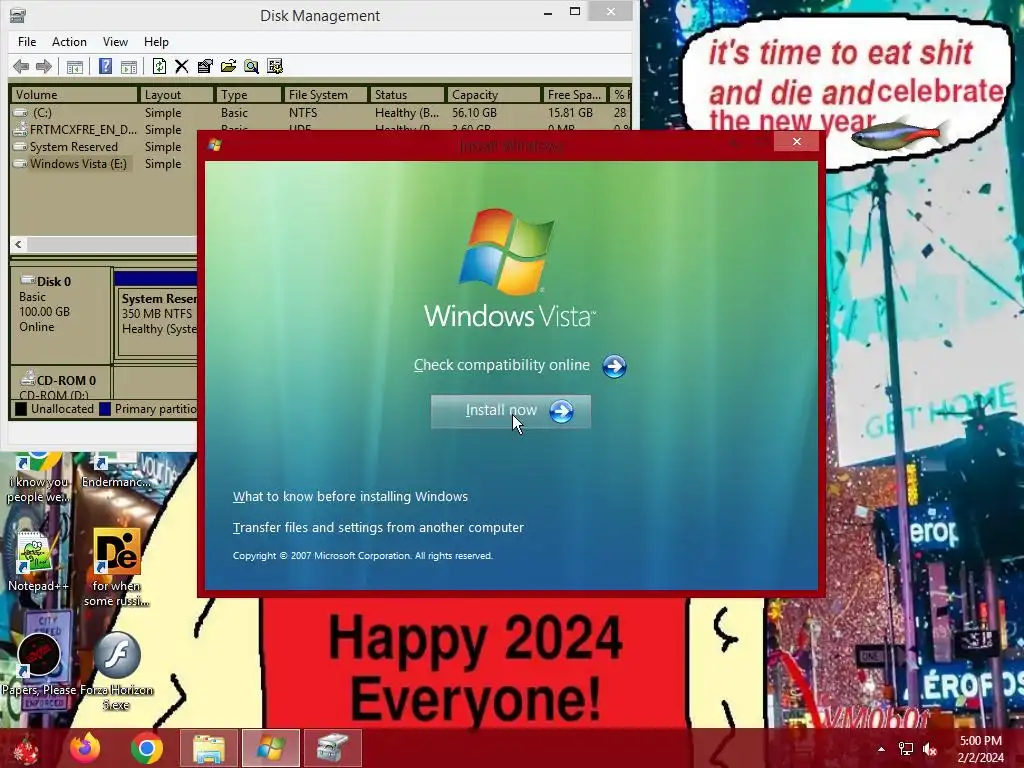Image resolution: width=1024 pixels, height=768 pixels.
Task: Open the 'i know you people we...' desktop shortcut
Action: coord(38,478)
